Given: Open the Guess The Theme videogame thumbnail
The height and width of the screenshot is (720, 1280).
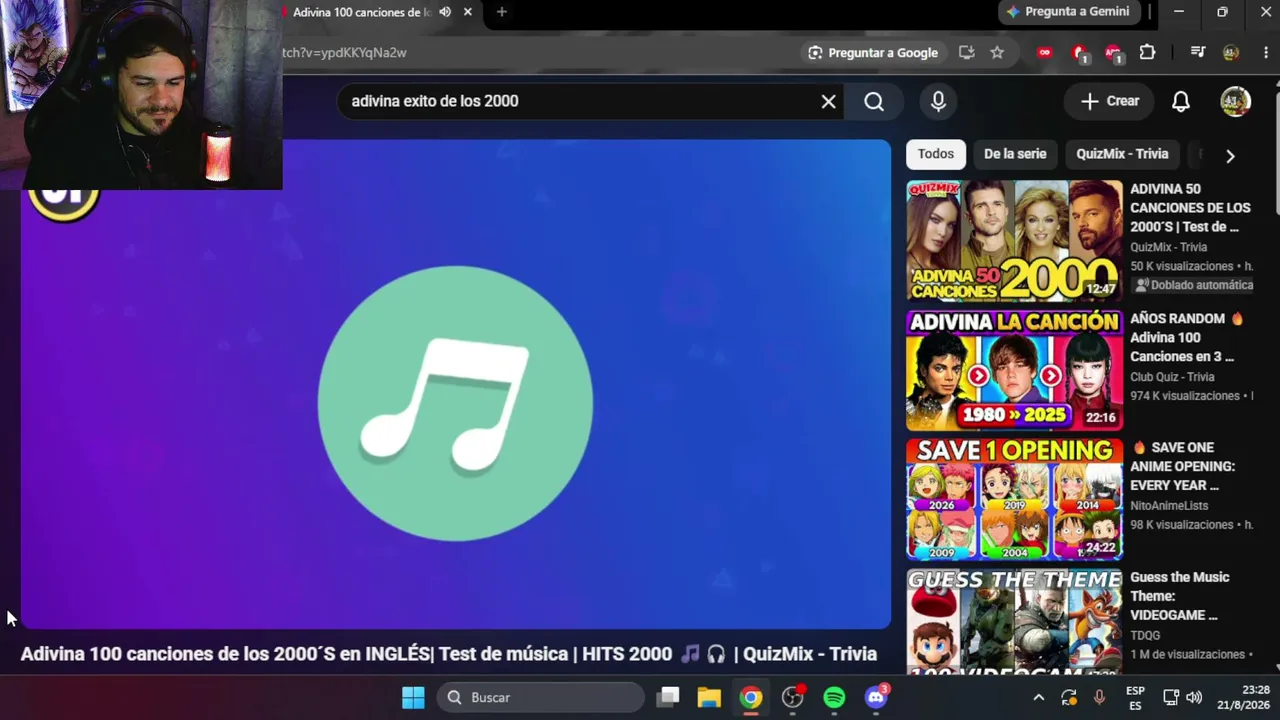Looking at the screenshot, I should pos(1014,620).
